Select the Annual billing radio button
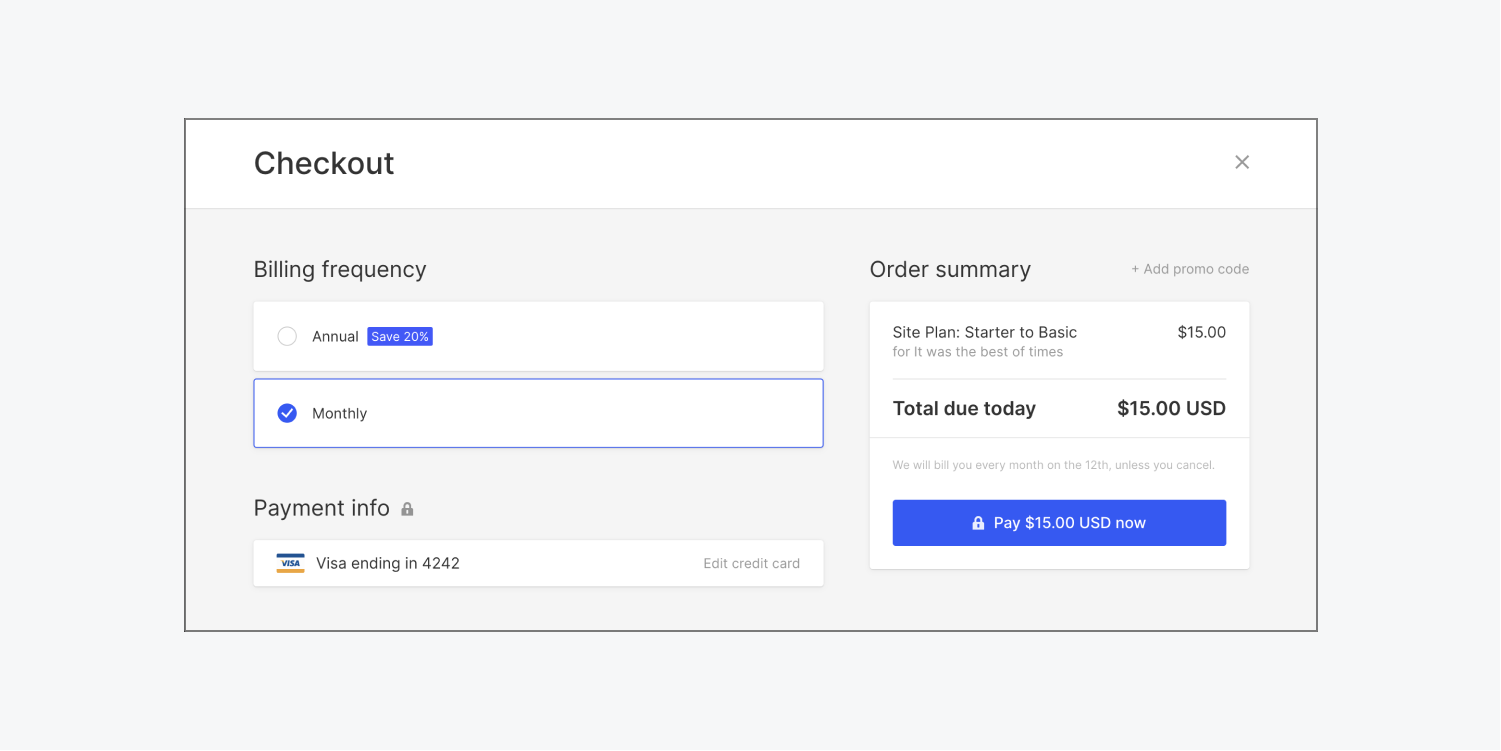Image resolution: width=1501 pixels, height=751 pixels. (287, 336)
